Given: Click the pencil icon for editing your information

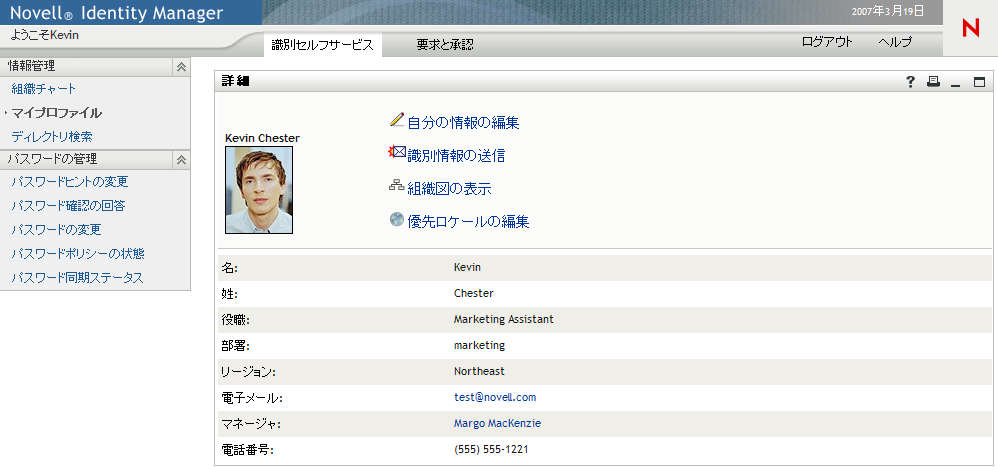Looking at the screenshot, I should (397, 119).
